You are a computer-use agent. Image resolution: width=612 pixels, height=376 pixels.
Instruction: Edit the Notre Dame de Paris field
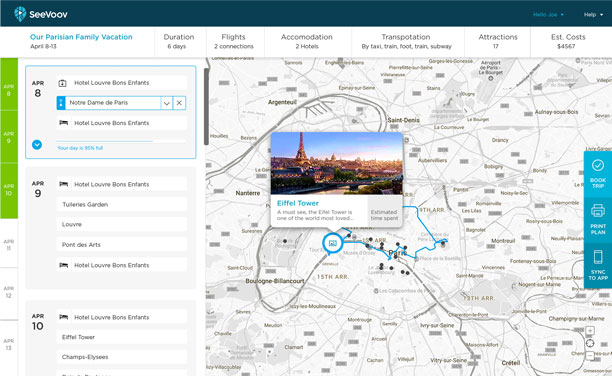tap(112, 103)
